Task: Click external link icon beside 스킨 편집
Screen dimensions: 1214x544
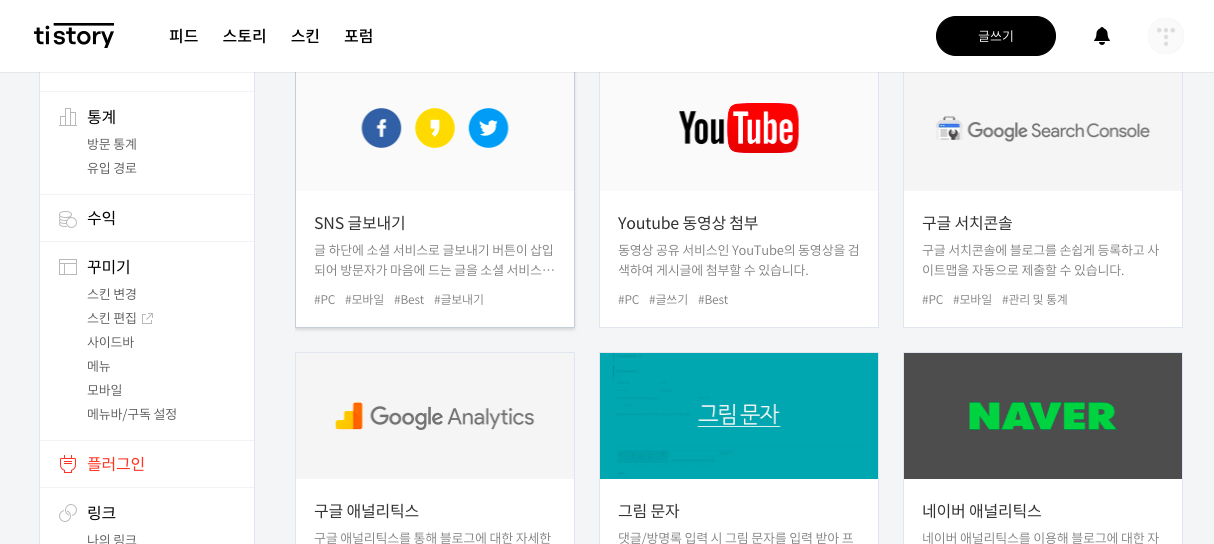Action: click(x=147, y=318)
